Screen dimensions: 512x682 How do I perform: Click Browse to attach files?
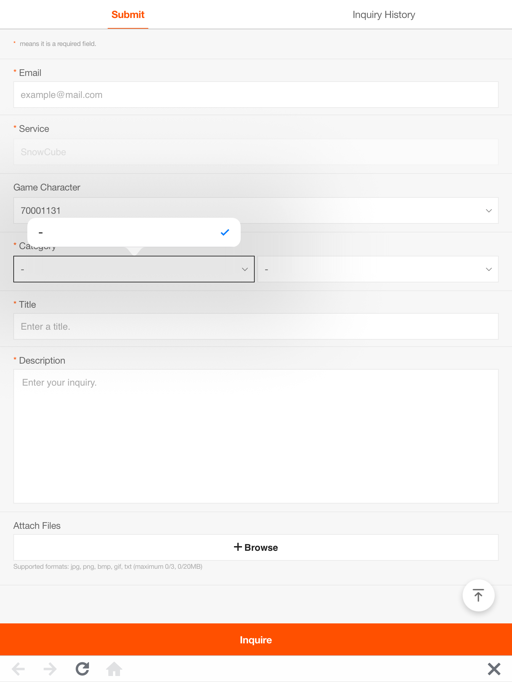point(256,548)
